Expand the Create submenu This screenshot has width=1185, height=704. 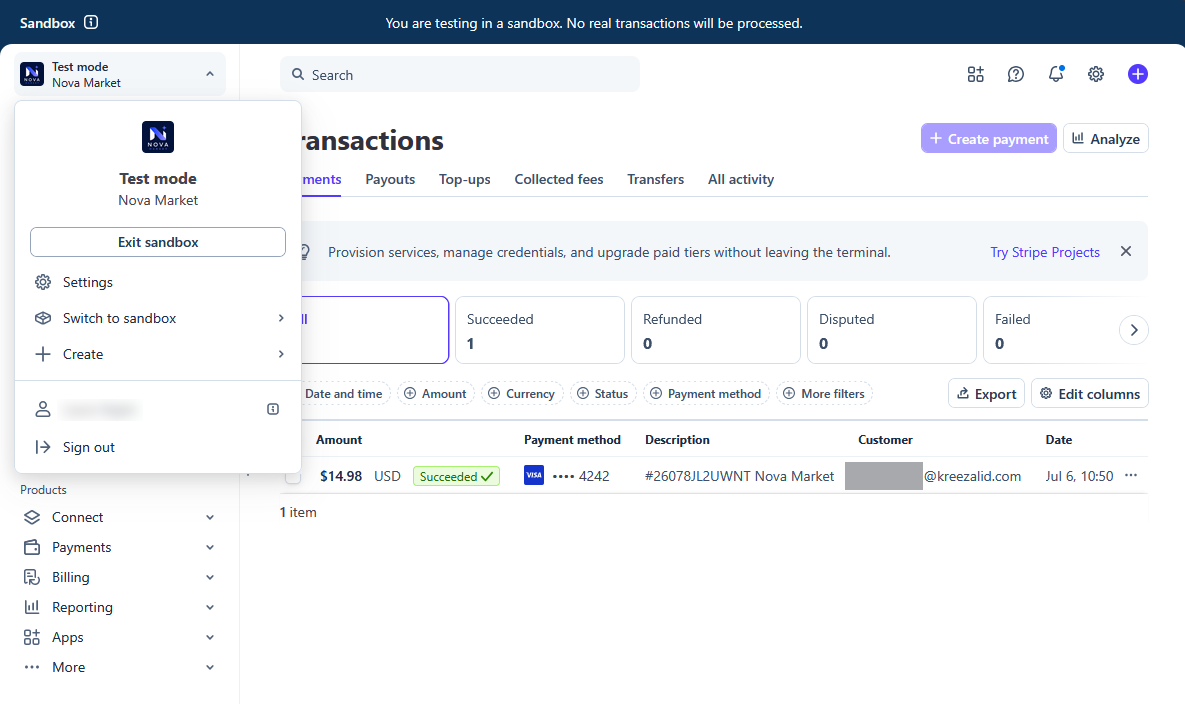[x=280, y=354]
